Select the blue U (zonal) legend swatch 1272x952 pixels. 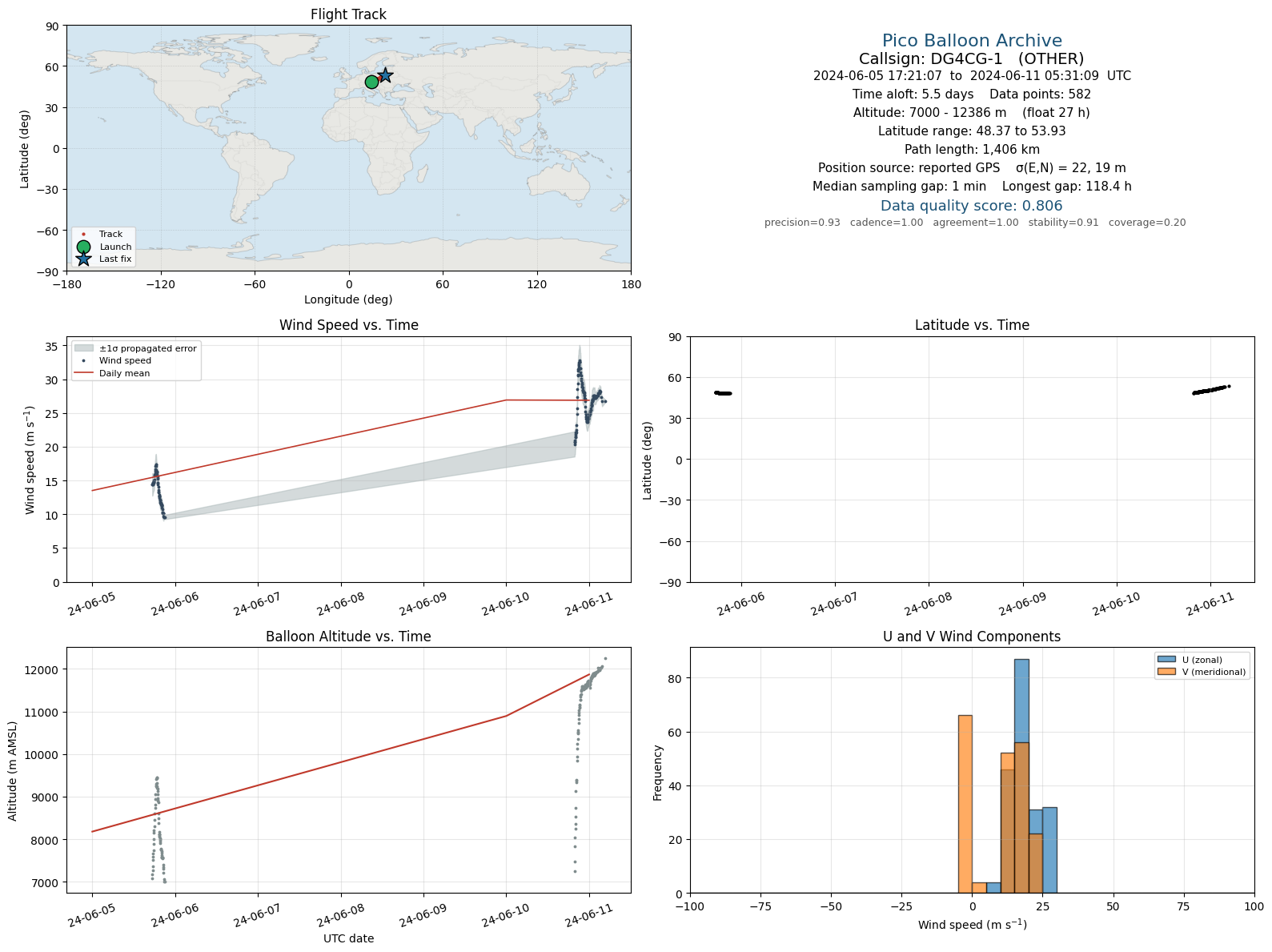[x=1166, y=660]
